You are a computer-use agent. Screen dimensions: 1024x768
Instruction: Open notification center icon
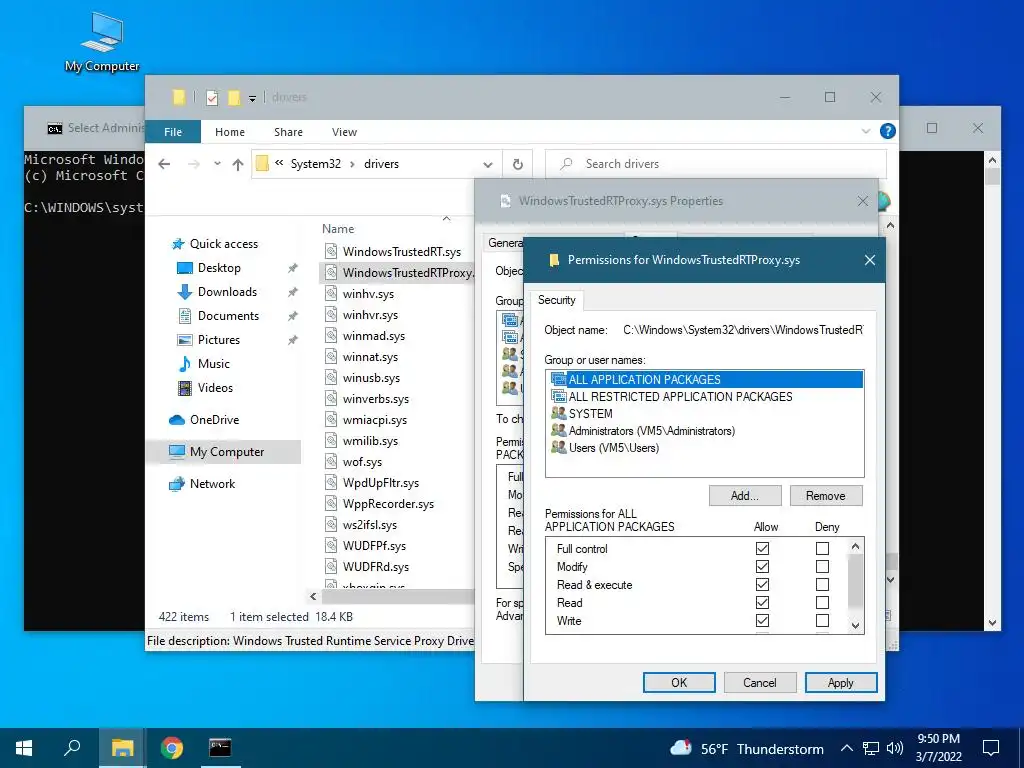coord(991,748)
